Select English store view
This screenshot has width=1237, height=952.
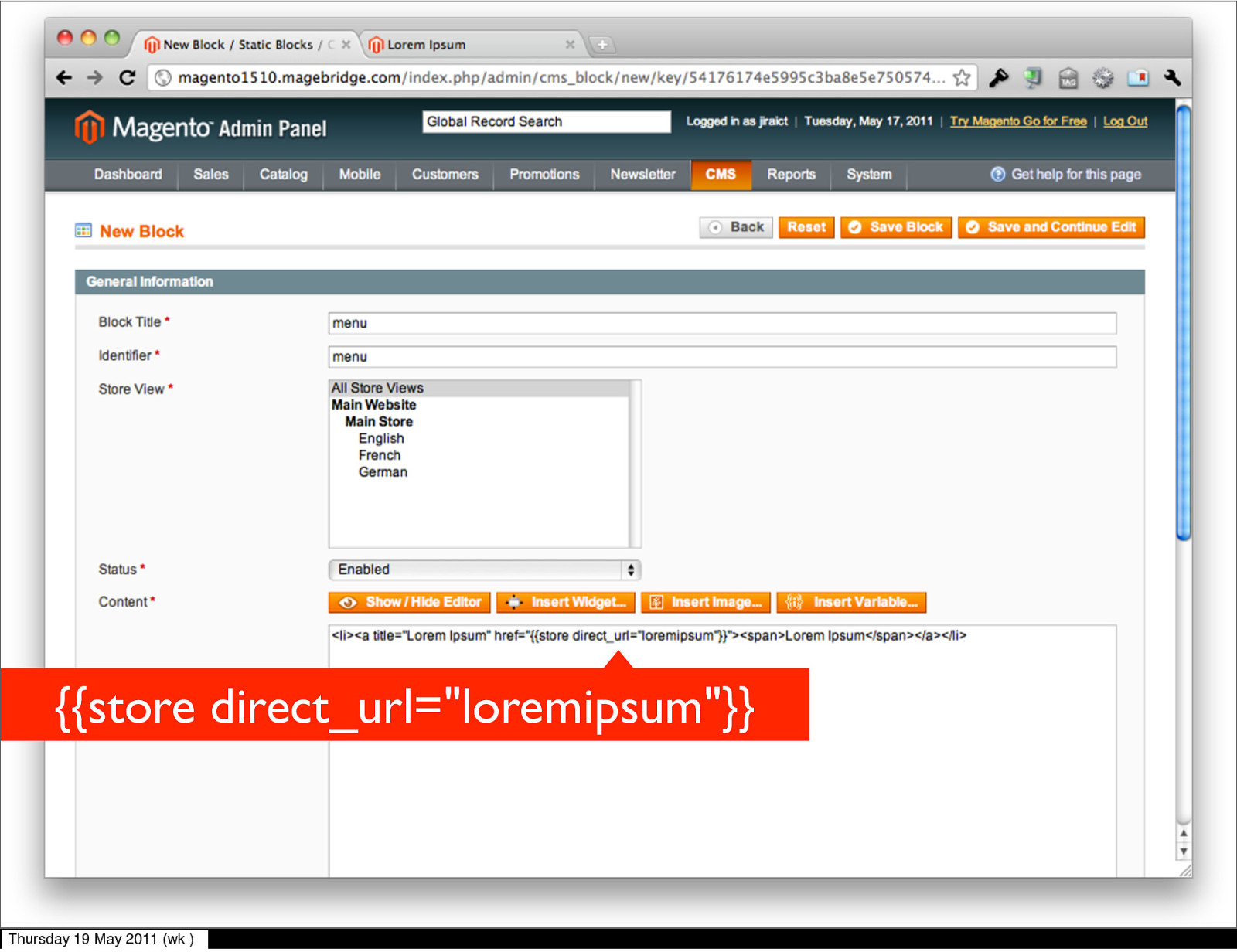pos(381,438)
